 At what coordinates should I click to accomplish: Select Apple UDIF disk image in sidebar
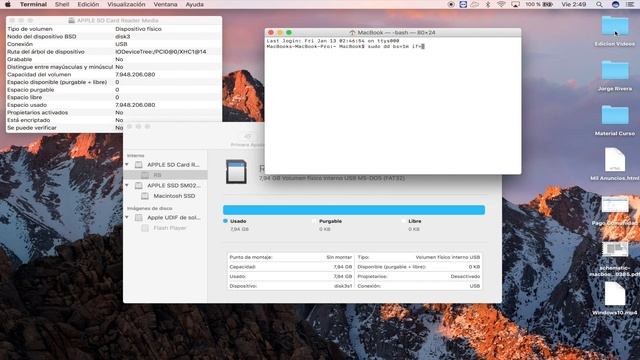(165, 218)
